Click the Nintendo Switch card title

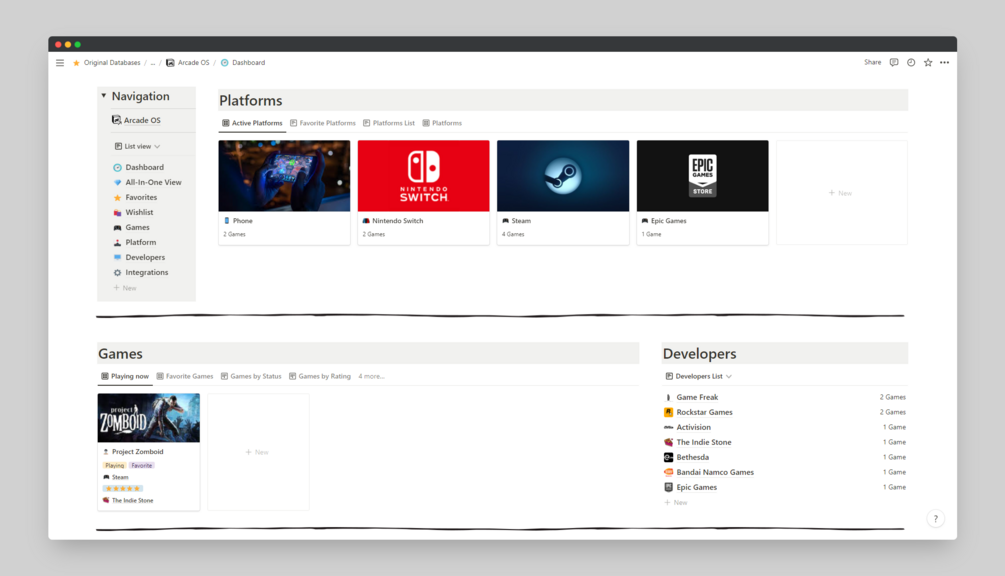[x=397, y=221]
